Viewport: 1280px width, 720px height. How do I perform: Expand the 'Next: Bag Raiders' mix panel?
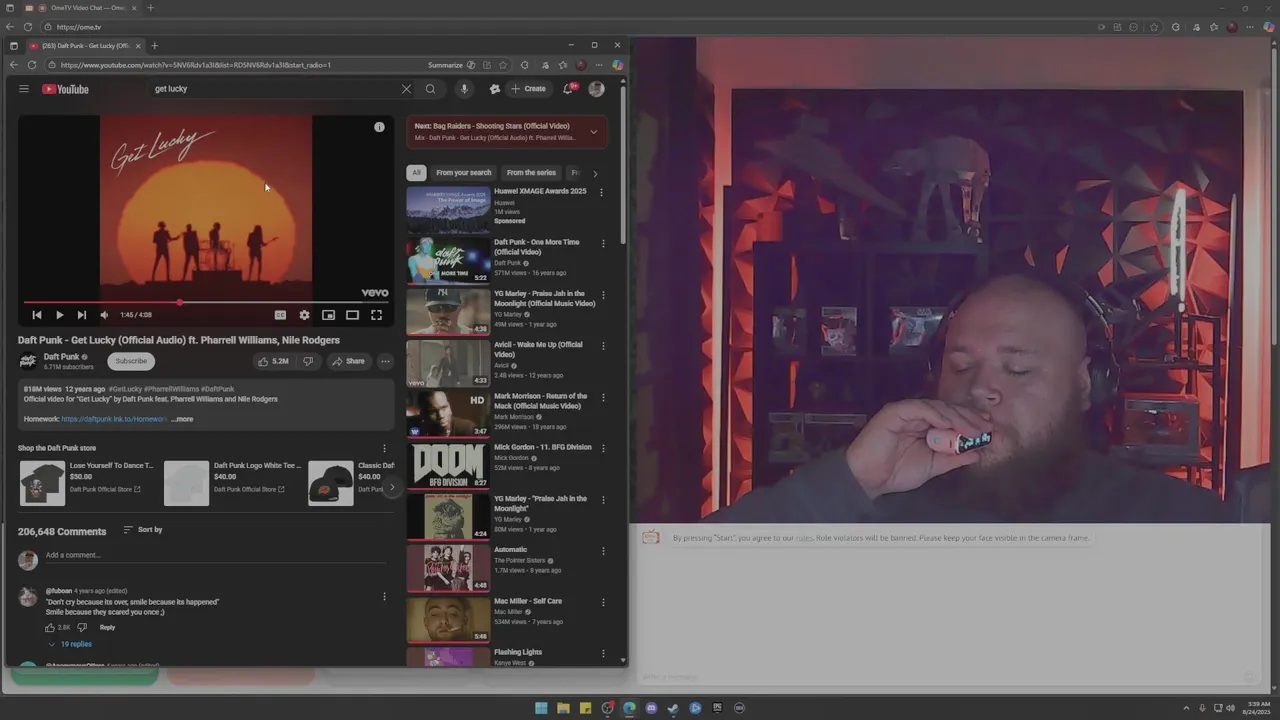pyautogui.click(x=593, y=132)
